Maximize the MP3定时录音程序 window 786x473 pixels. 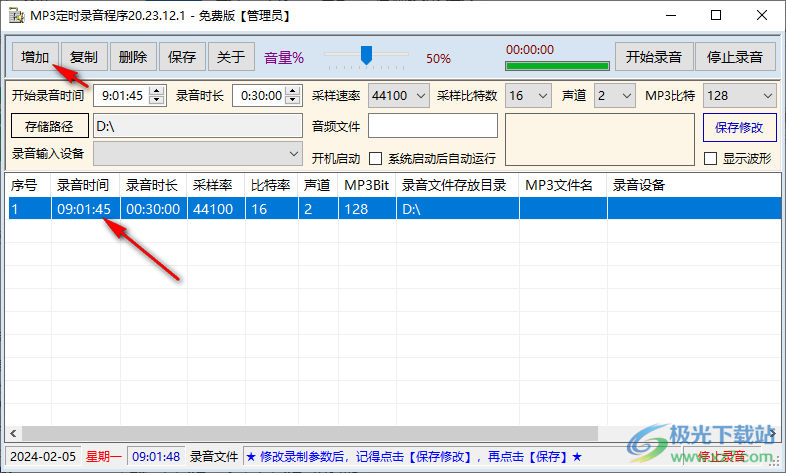click(716, 16)
